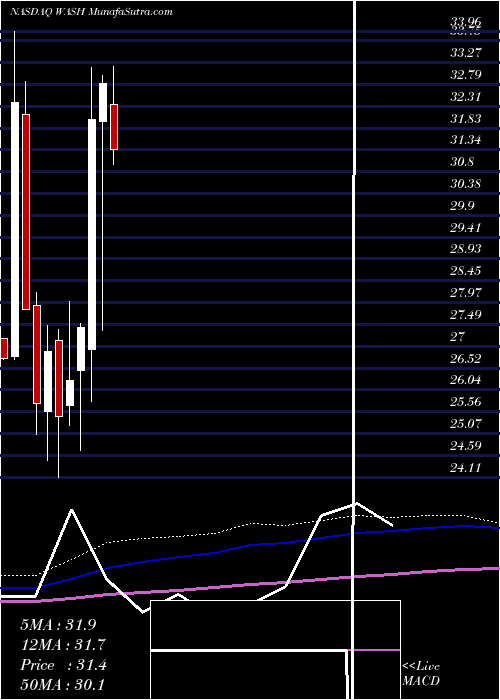Click the 31.83 price axis label
Screen dimensions: 500x700
click(x=466, y=119)
